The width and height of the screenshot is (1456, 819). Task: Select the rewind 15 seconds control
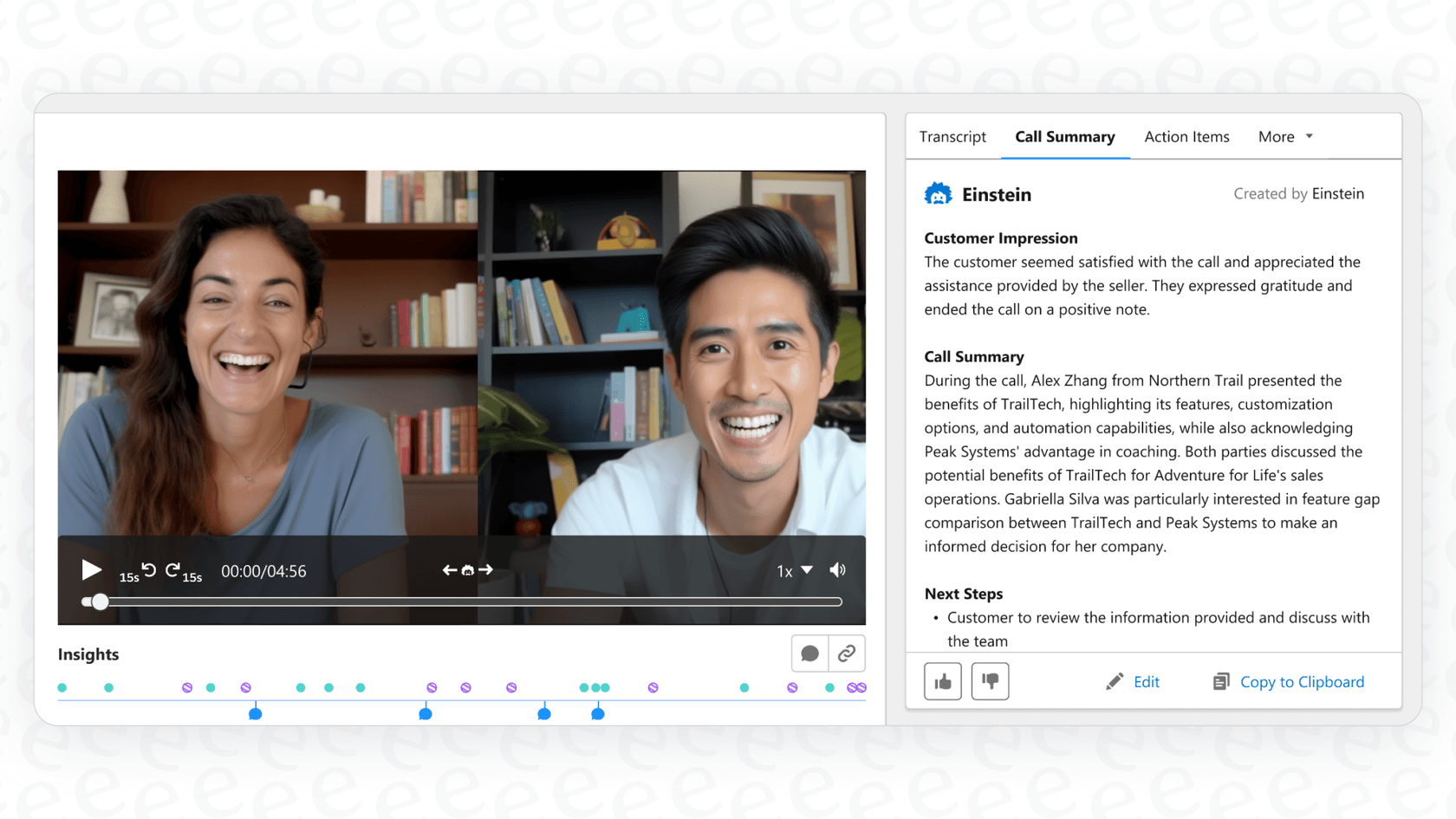click(148, 570)
